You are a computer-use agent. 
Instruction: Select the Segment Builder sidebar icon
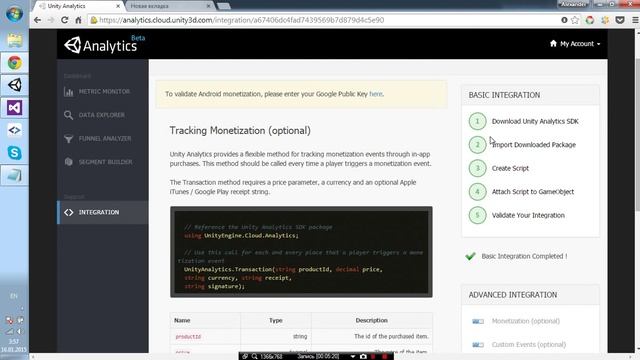click(x=69, y=162)
